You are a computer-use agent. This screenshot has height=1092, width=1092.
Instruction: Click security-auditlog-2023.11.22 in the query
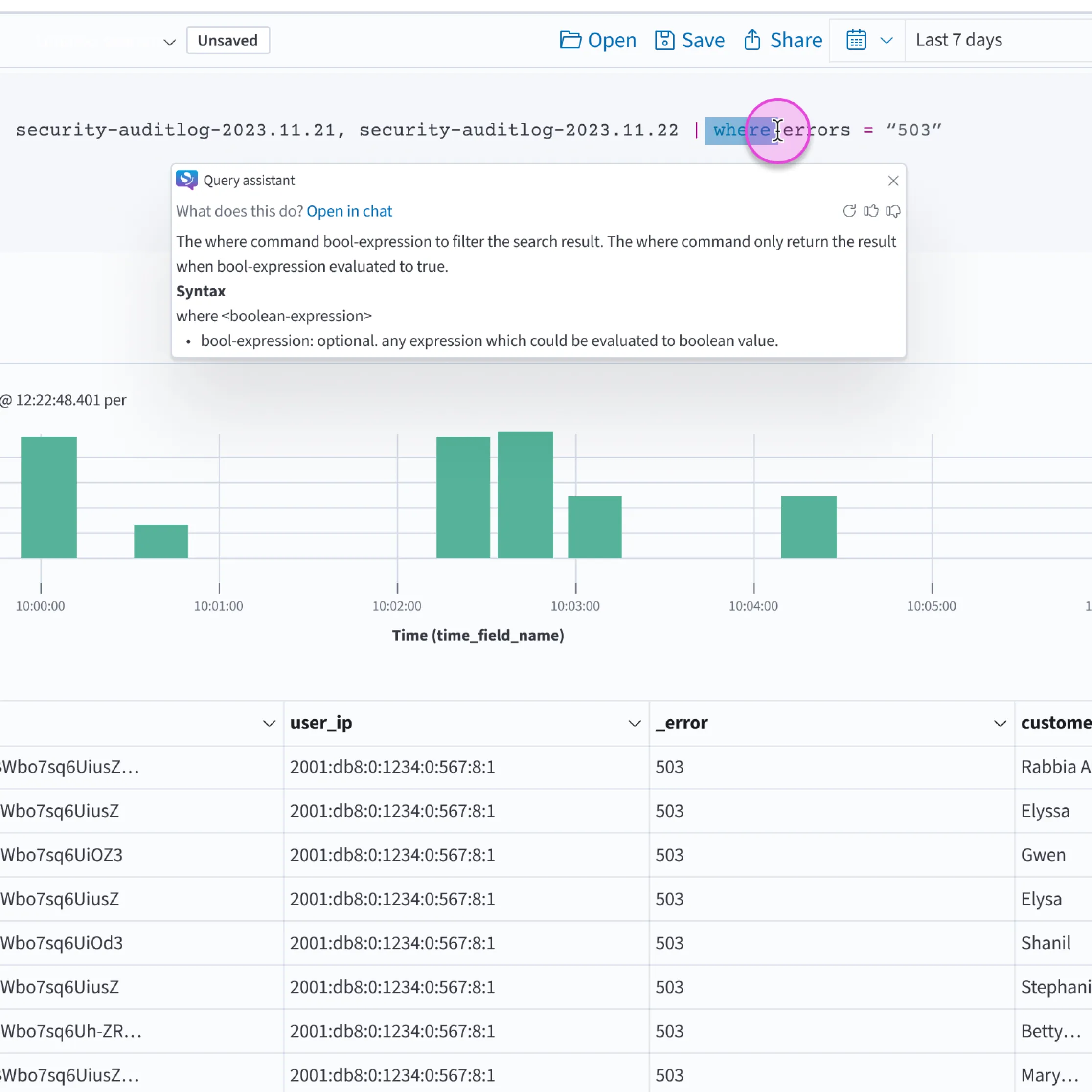tap(519, 130)
